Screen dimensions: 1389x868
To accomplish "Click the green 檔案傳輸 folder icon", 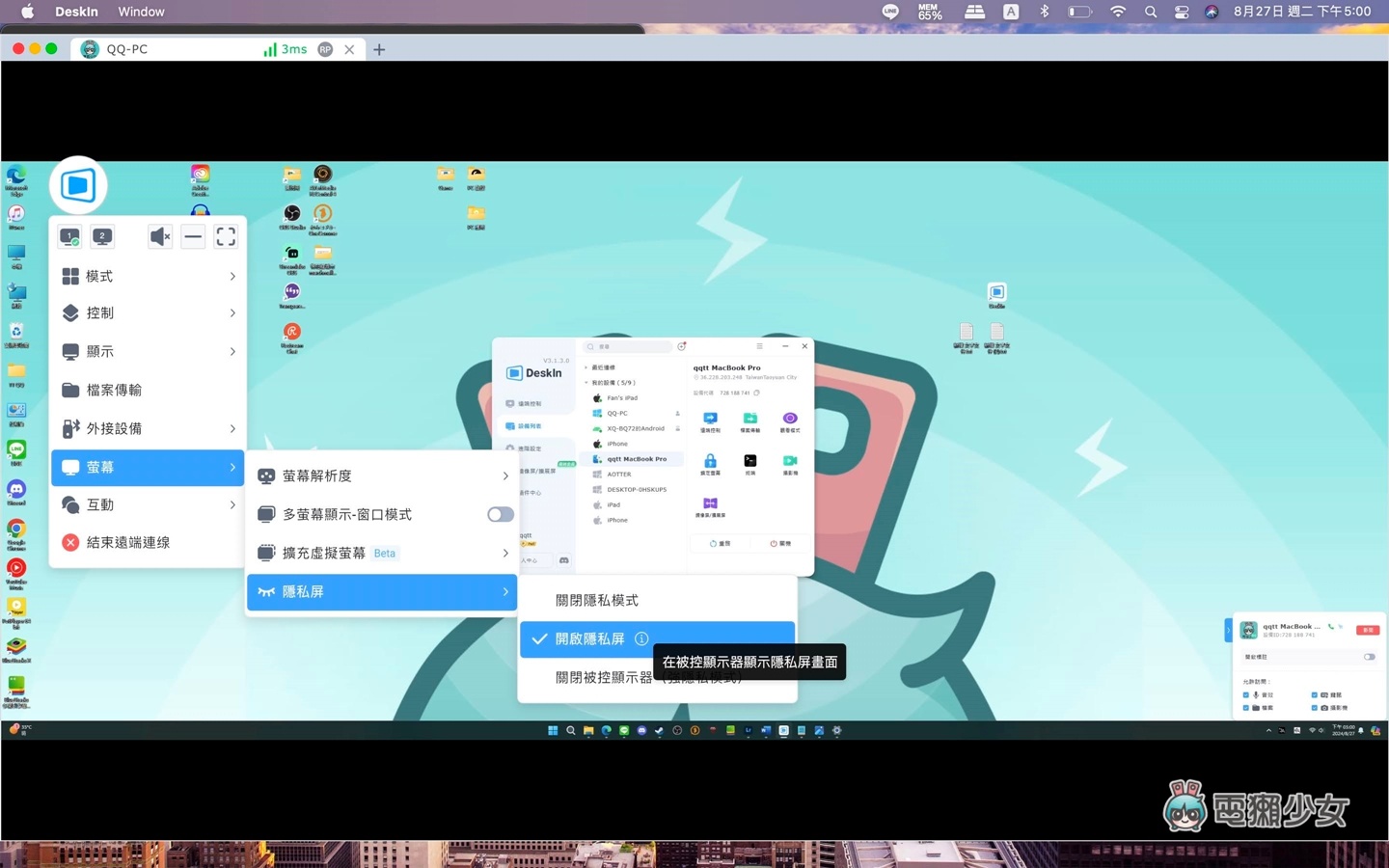I will point(749,418).
